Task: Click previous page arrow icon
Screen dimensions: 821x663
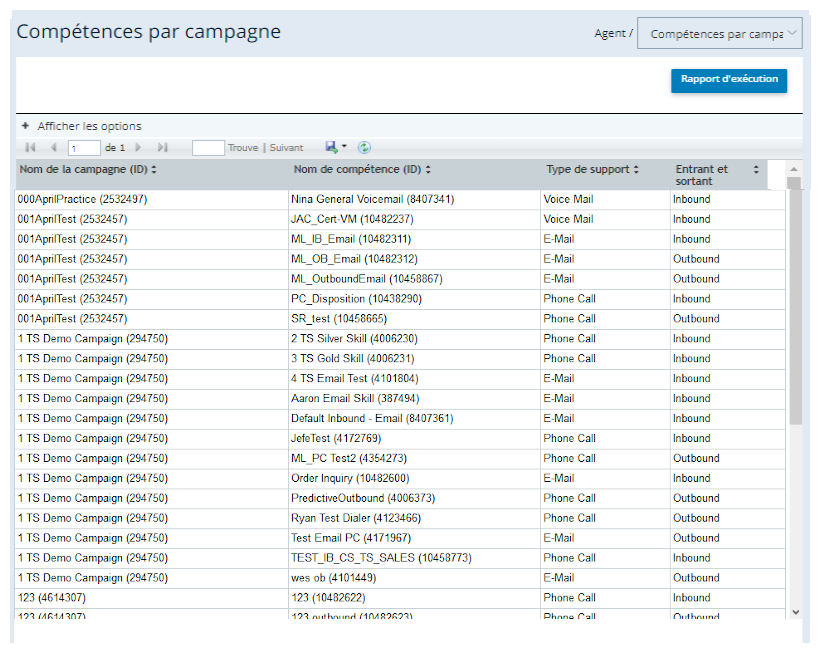Action: (54, 148)
